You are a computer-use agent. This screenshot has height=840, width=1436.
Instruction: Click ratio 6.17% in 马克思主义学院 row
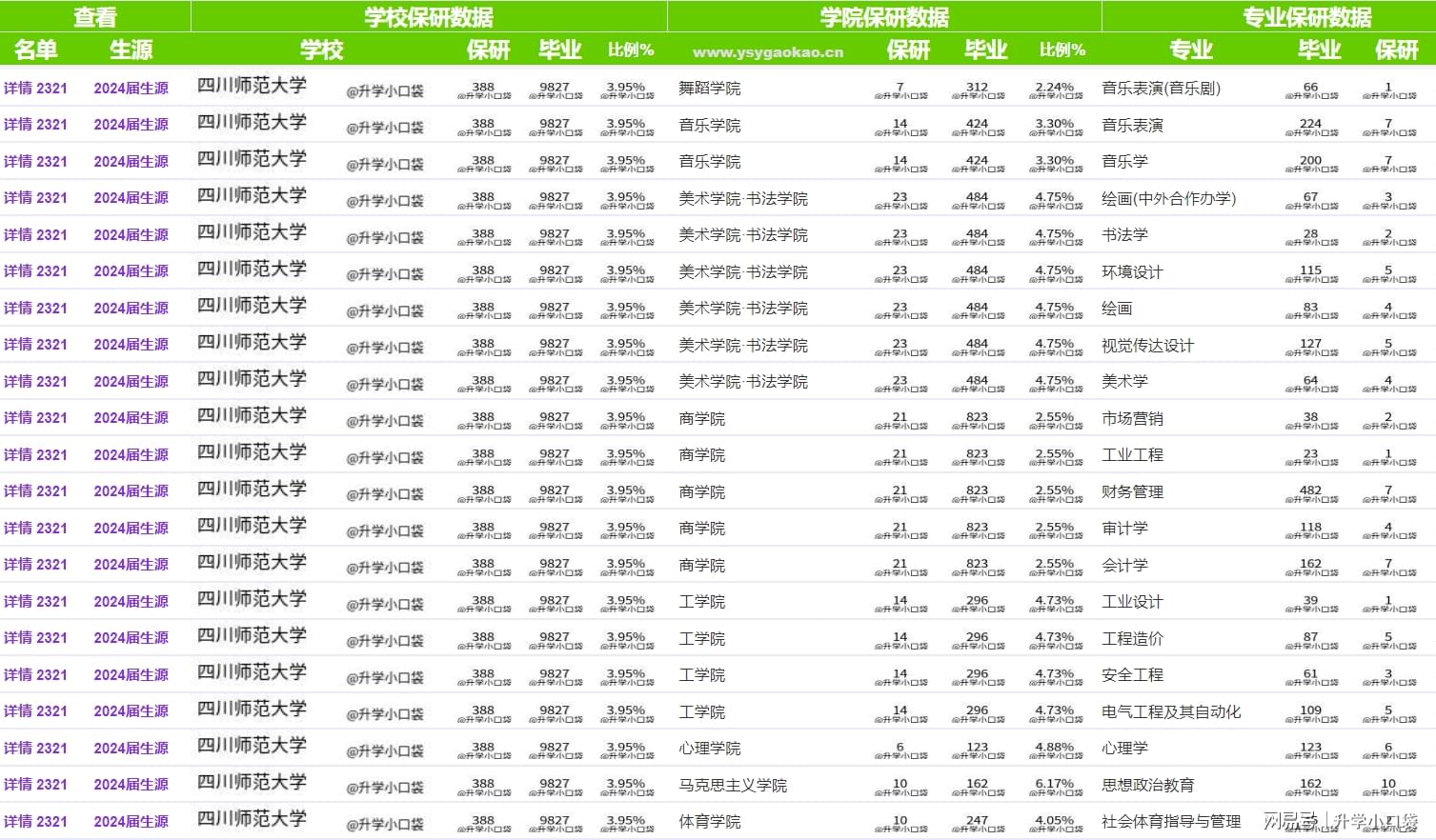point(1055,784)
